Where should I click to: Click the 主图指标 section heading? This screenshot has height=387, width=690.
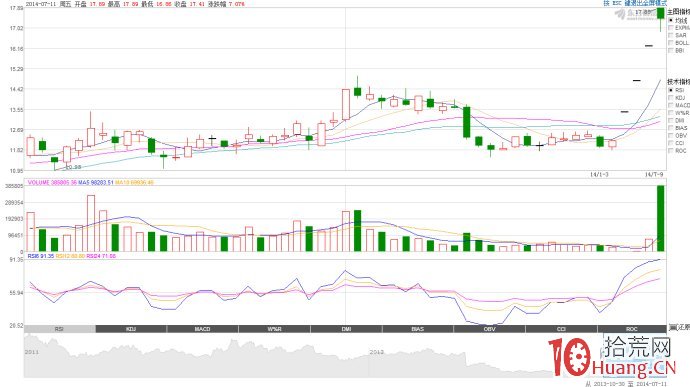[x=679, y=12]
